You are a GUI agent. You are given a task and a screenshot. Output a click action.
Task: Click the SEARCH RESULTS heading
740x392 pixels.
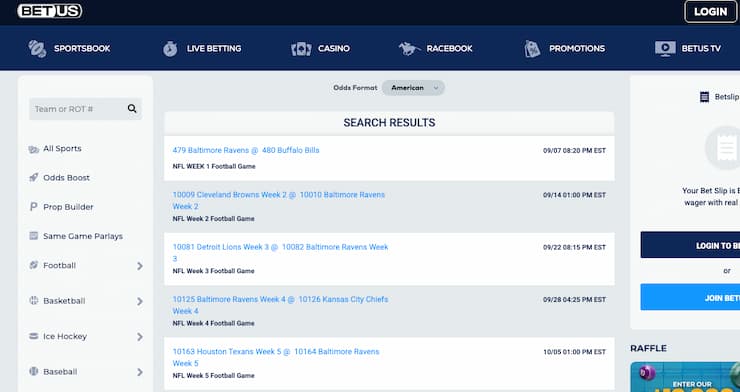click(x=389, y=123)
